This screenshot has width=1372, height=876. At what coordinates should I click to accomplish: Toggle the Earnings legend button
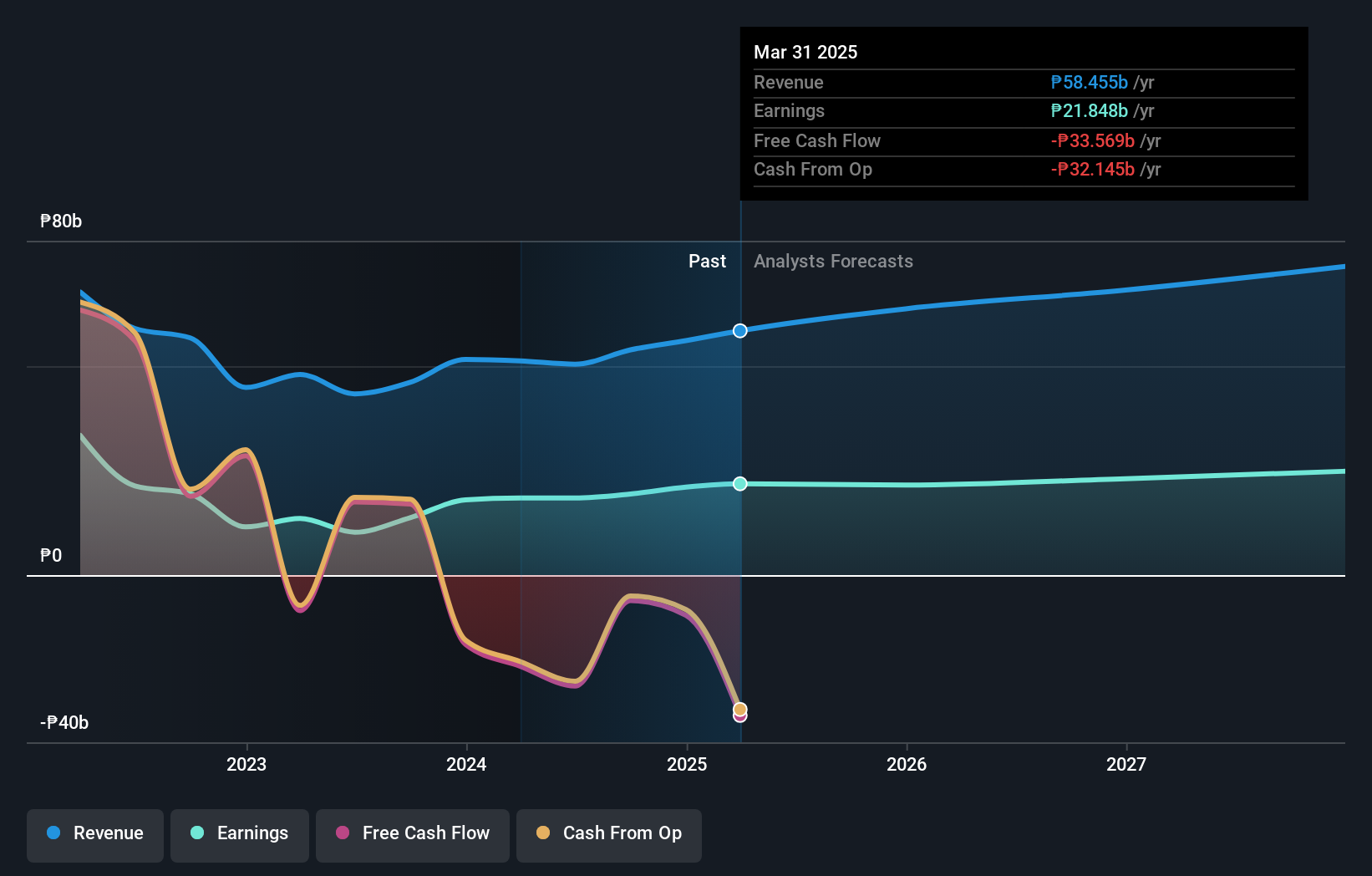pos(240,835)
